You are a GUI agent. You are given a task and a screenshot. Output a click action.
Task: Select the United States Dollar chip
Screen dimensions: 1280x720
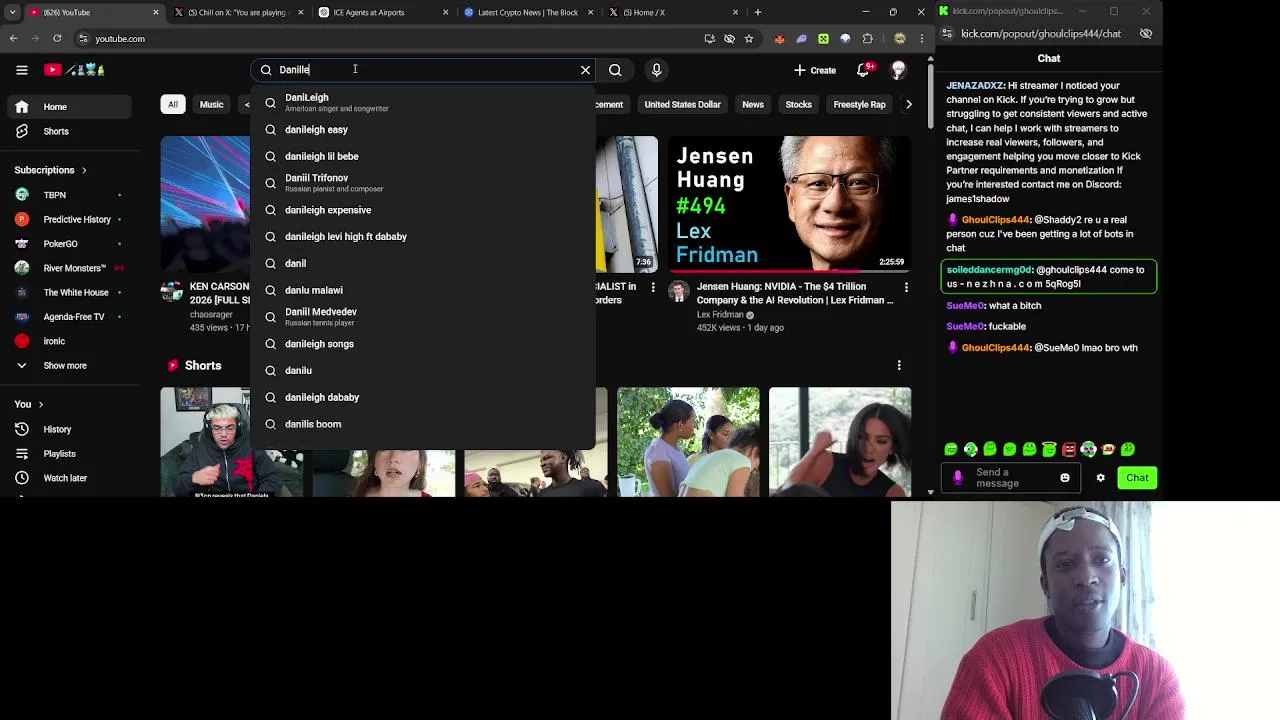point(682,104)
